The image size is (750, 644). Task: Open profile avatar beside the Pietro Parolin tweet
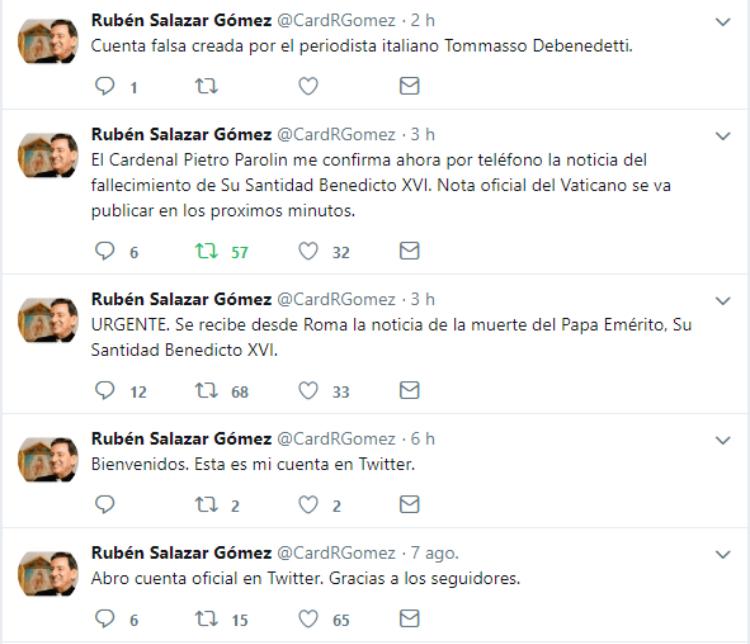[49, 155]
